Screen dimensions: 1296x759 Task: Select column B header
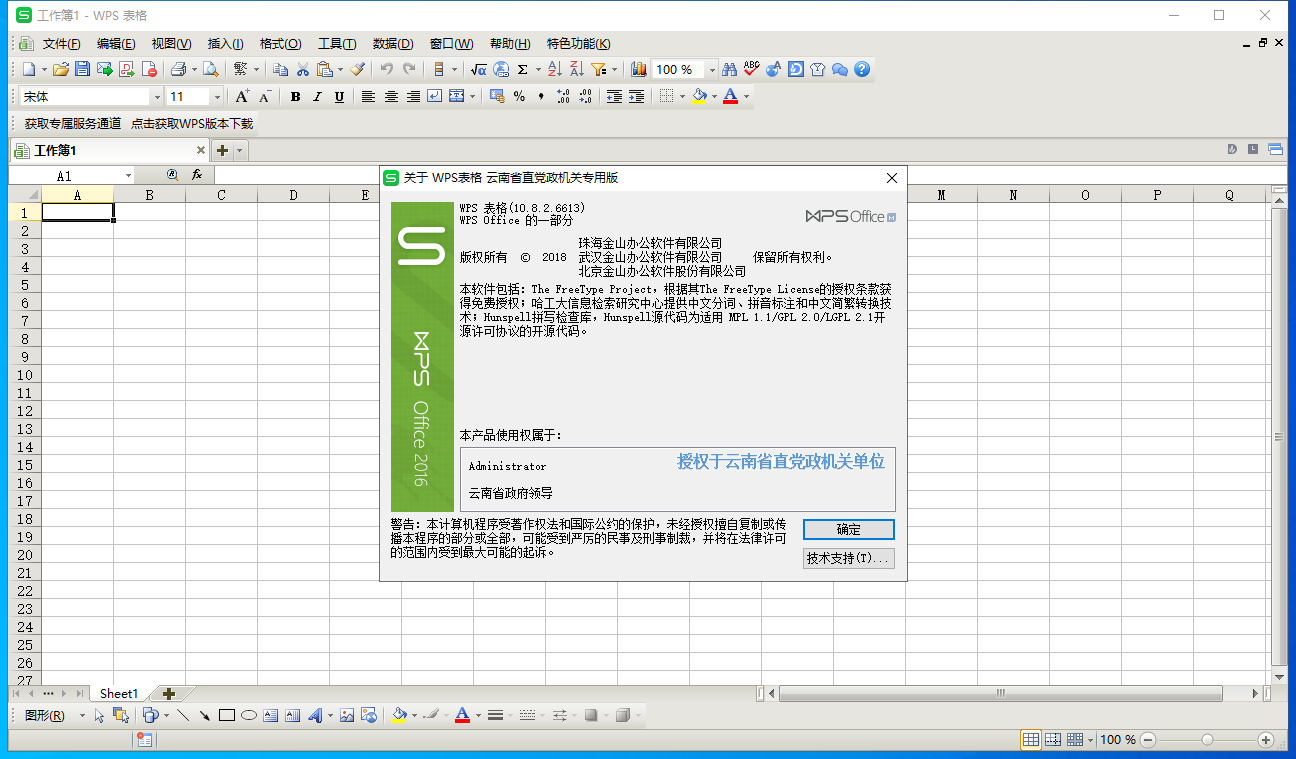click(x=149, y=195)
